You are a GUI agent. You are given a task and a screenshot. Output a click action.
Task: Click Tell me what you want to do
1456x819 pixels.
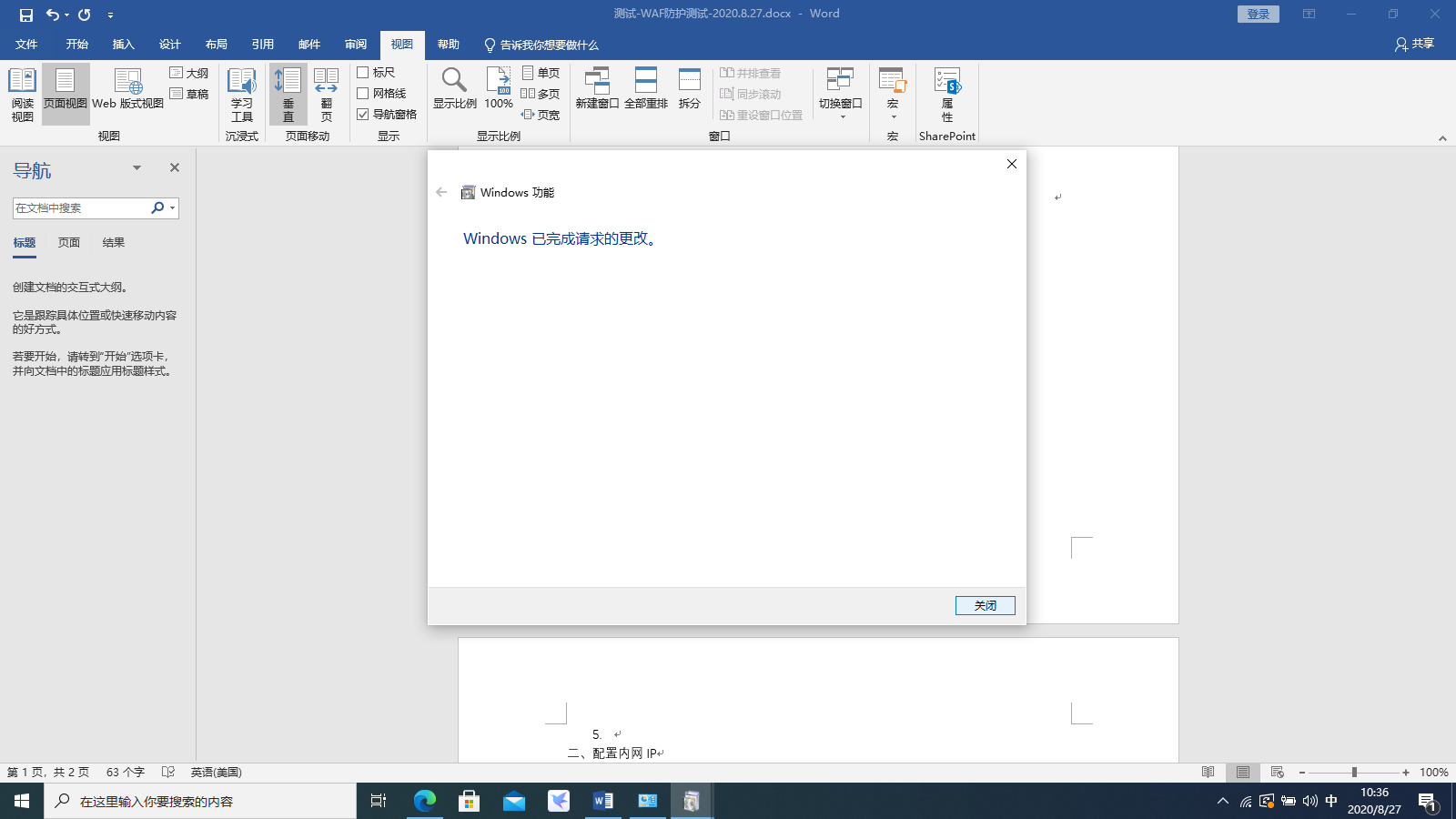tap(541, 45)
